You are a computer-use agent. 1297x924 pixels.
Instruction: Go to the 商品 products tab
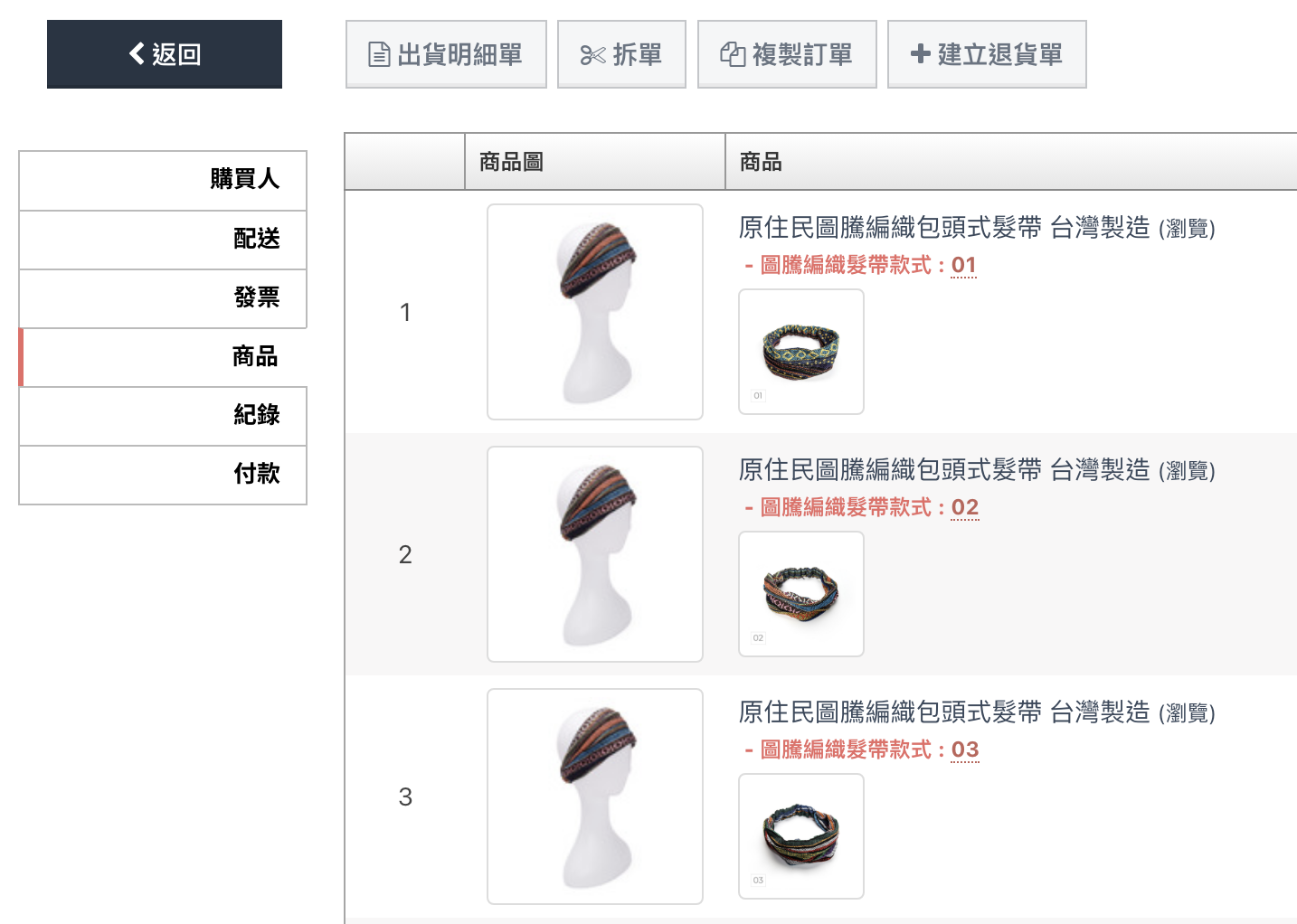163,357
